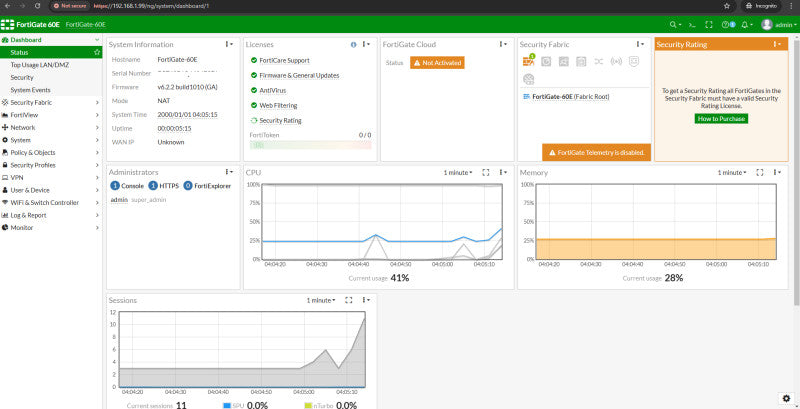
Task: Expand User & Device menu
Action: pos(51,190)
